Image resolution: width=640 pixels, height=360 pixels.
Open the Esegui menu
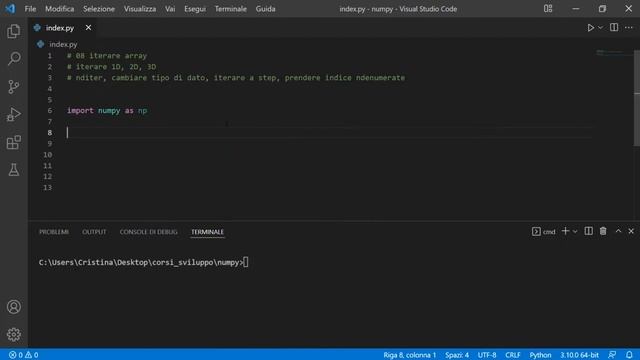tap(195, 9)
